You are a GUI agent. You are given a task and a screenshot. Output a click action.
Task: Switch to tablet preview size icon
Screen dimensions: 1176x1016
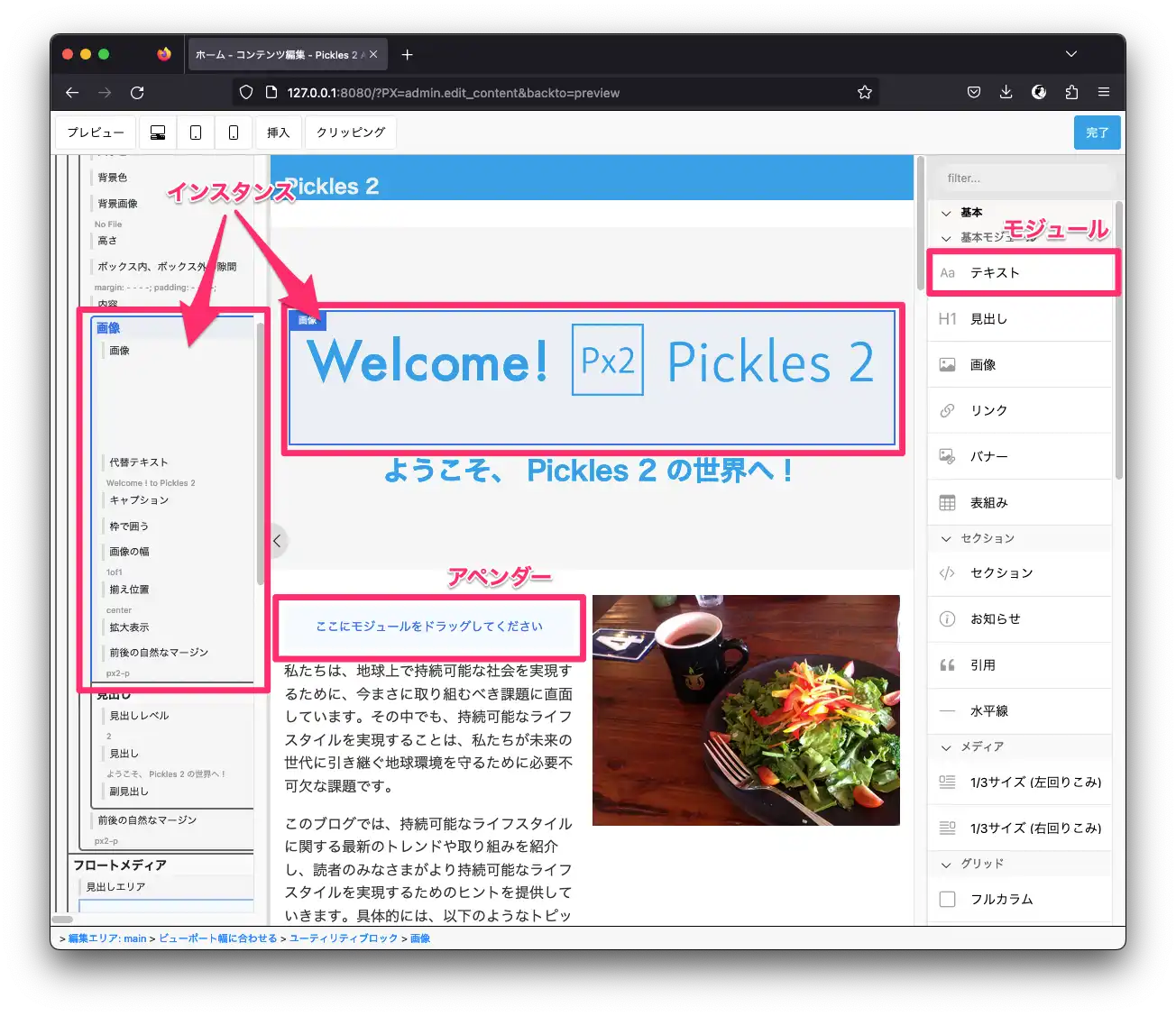(x=196, y=133)
